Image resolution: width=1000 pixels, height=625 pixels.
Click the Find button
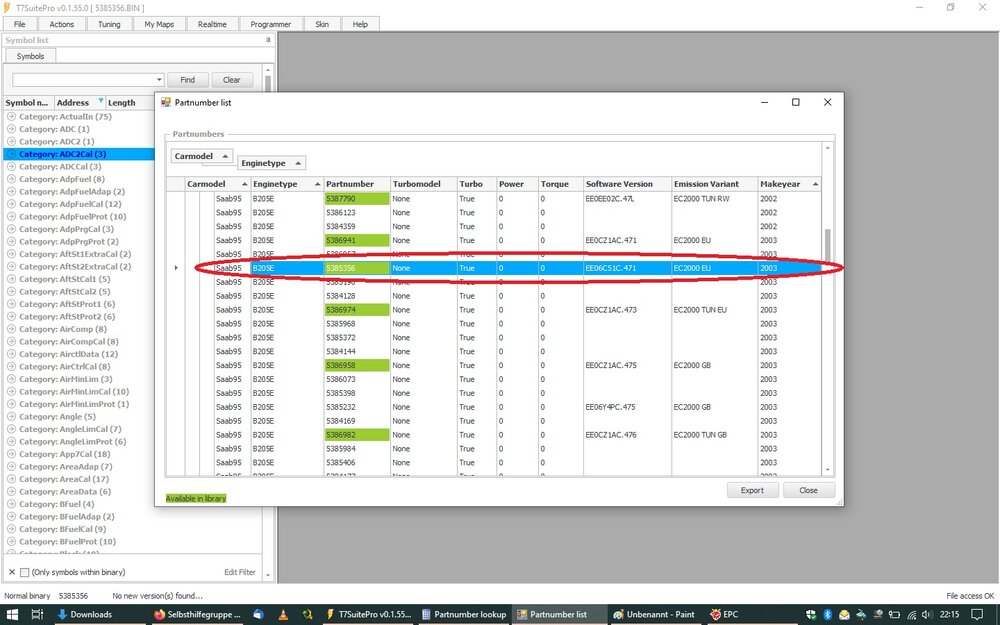click(x=188, y=80)
